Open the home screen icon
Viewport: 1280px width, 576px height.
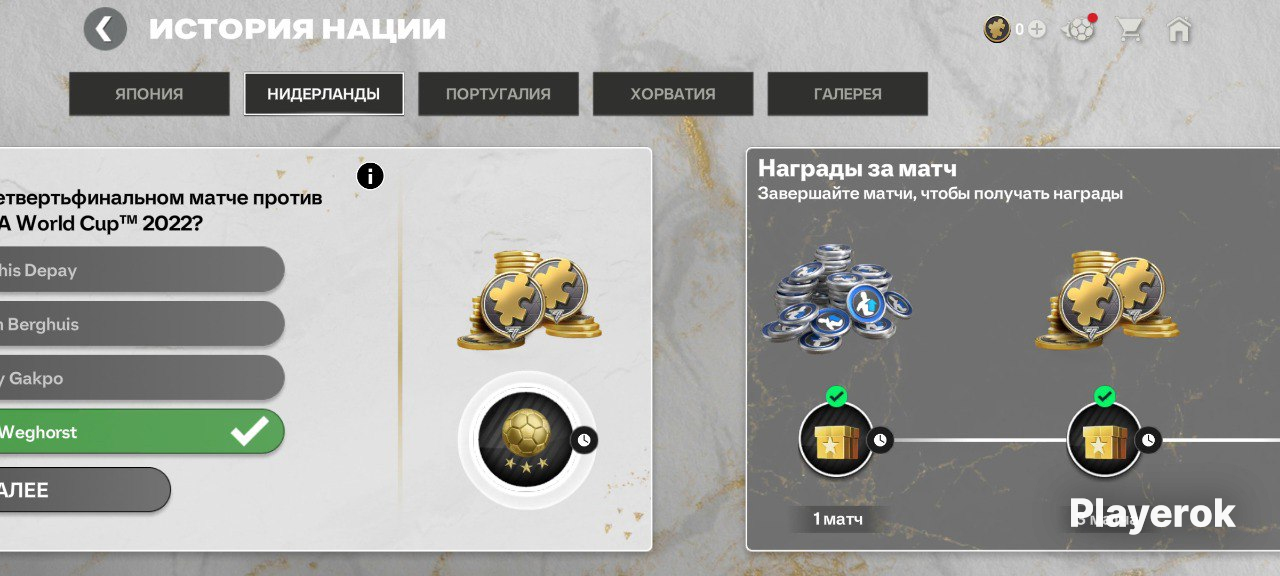(x=1179, y=30)
